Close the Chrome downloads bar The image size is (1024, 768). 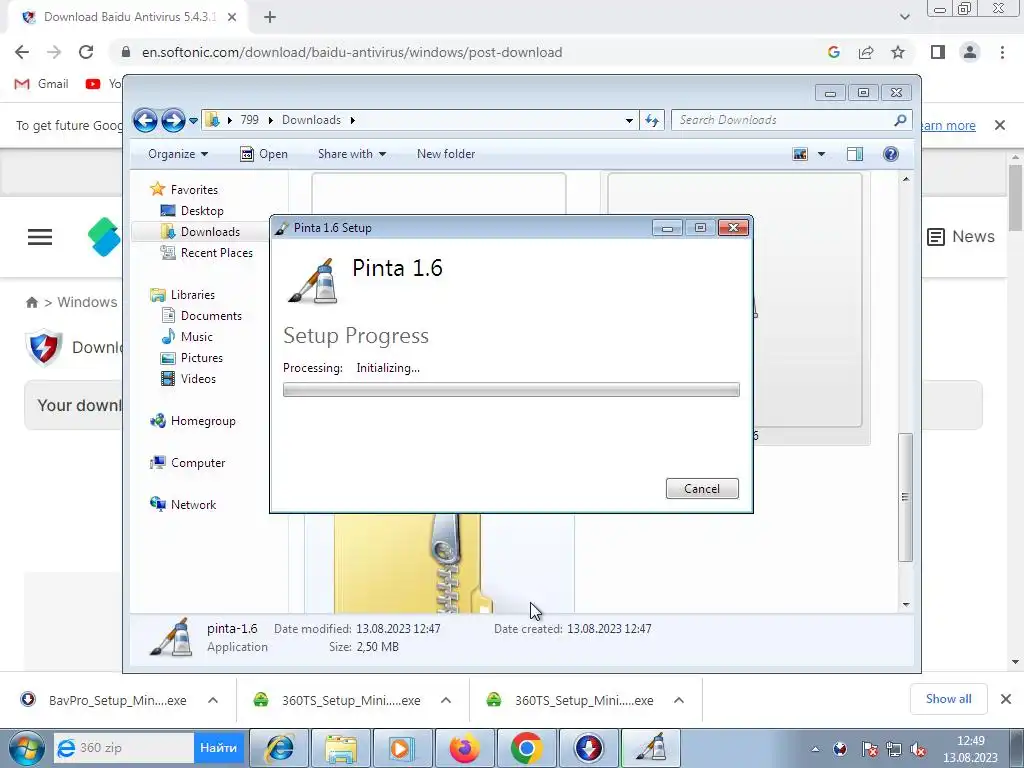[x=1006, y=699]
